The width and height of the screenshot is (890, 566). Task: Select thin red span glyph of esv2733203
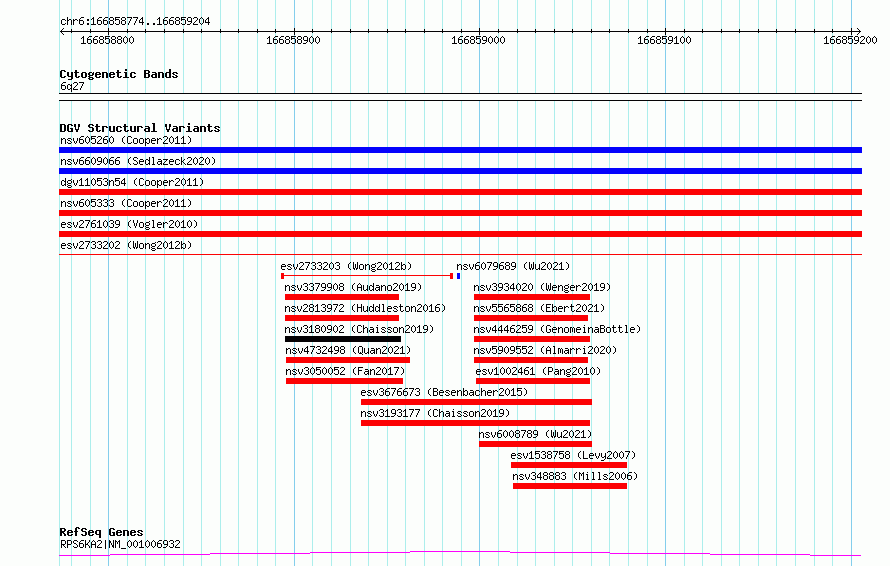367,276
